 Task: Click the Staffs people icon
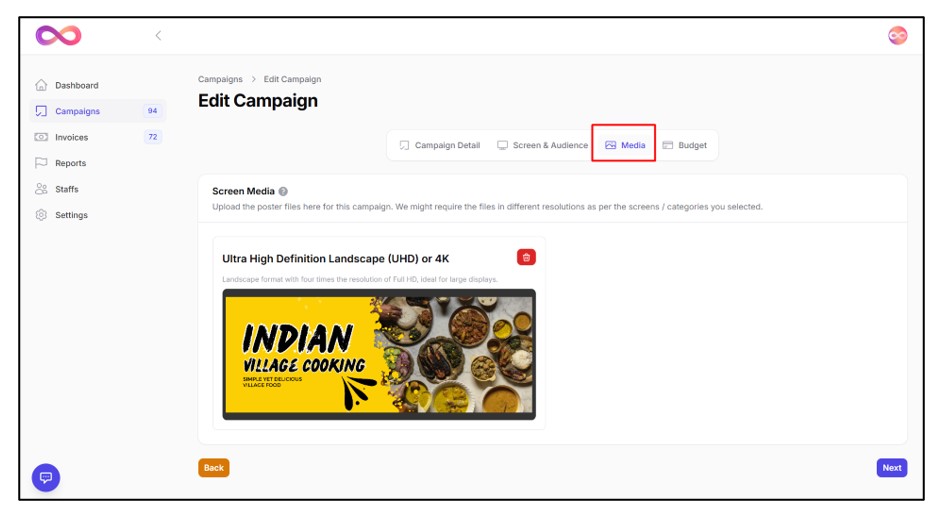(x=41, y=189)
